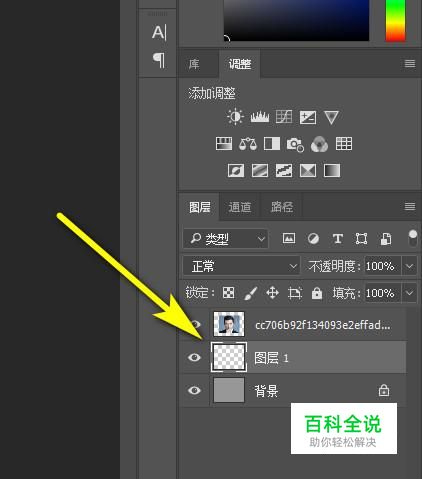The width and height of the screenshot is (422, 479).
Task: Open the 类型 layer filter dropdown
Action: [226, 239]
